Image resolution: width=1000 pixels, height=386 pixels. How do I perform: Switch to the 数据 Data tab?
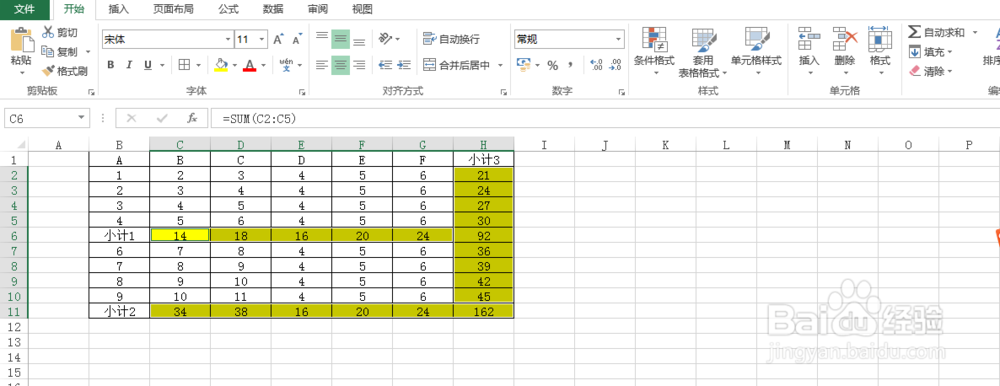273,10
